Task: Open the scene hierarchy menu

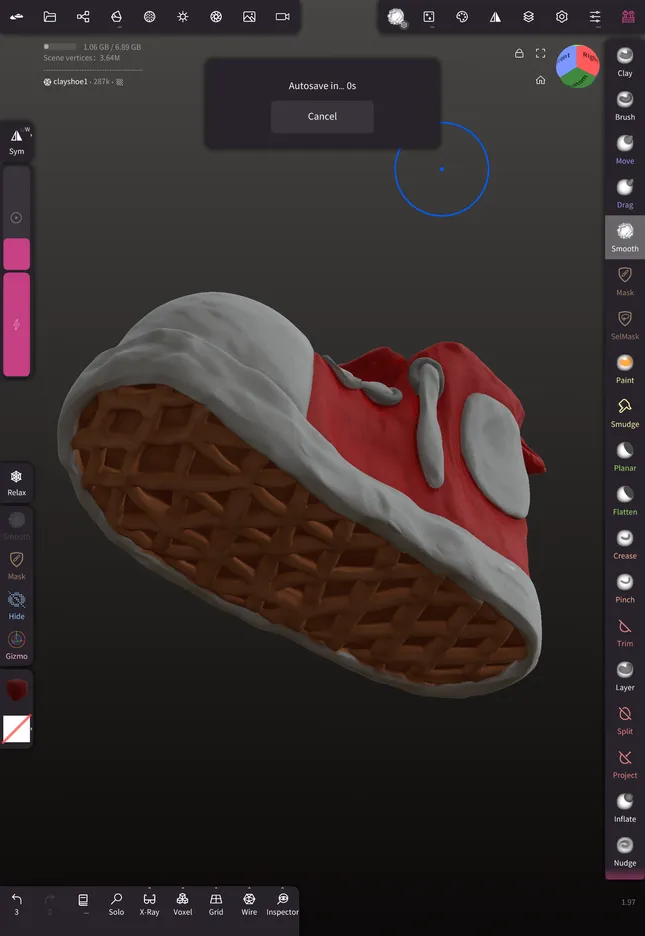Action: click(x=83, y=17)
